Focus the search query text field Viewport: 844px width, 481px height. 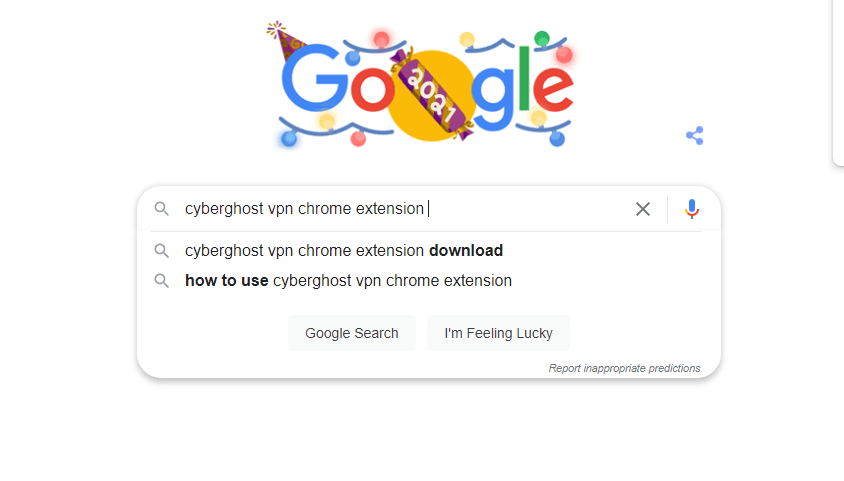pos(400,209)
